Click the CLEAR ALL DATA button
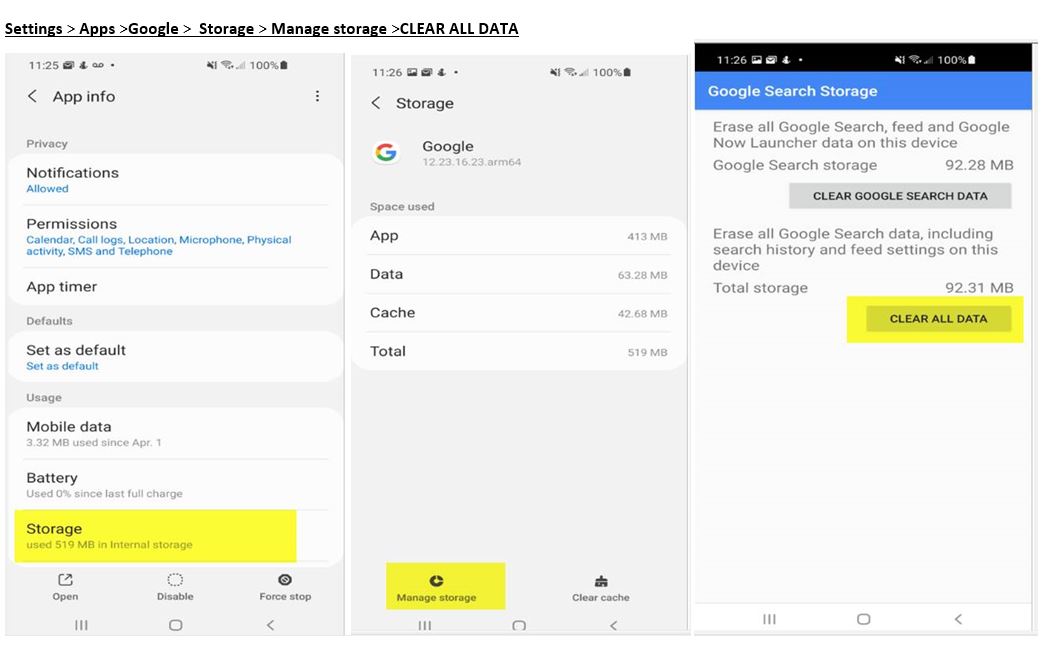The image size is (1050, 655). coord(937,319)
